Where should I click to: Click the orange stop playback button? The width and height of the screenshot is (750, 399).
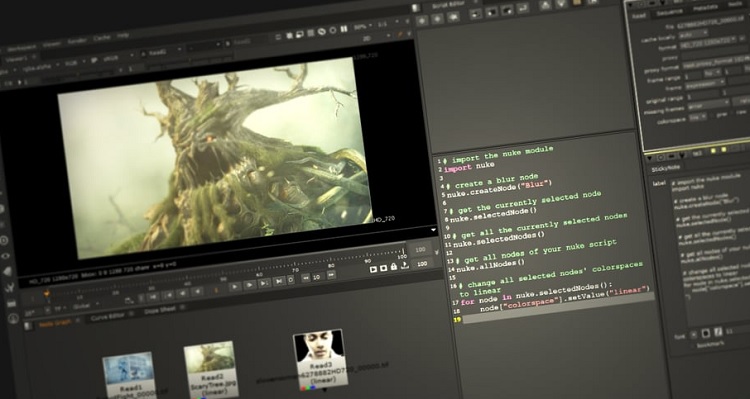click(x=216, y=290)
